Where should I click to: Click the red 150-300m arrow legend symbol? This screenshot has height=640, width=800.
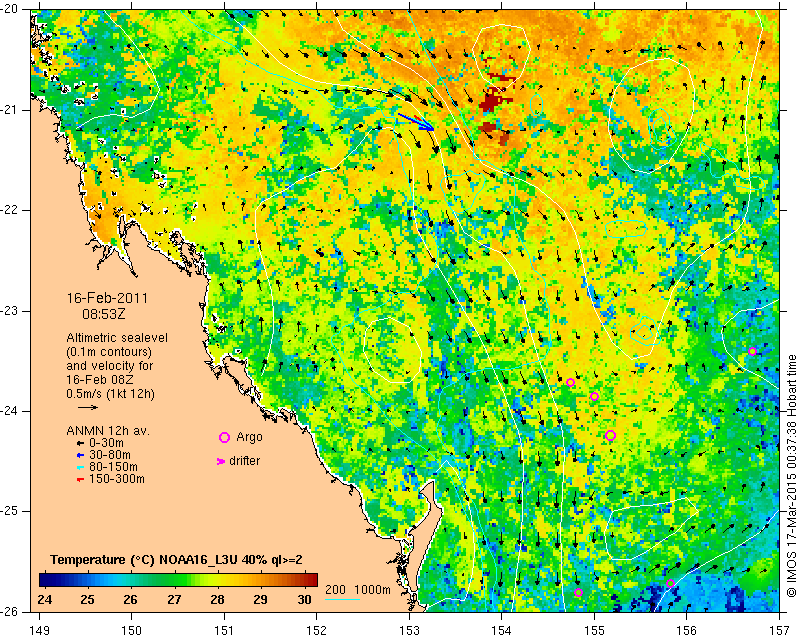[x=80, y=480]
